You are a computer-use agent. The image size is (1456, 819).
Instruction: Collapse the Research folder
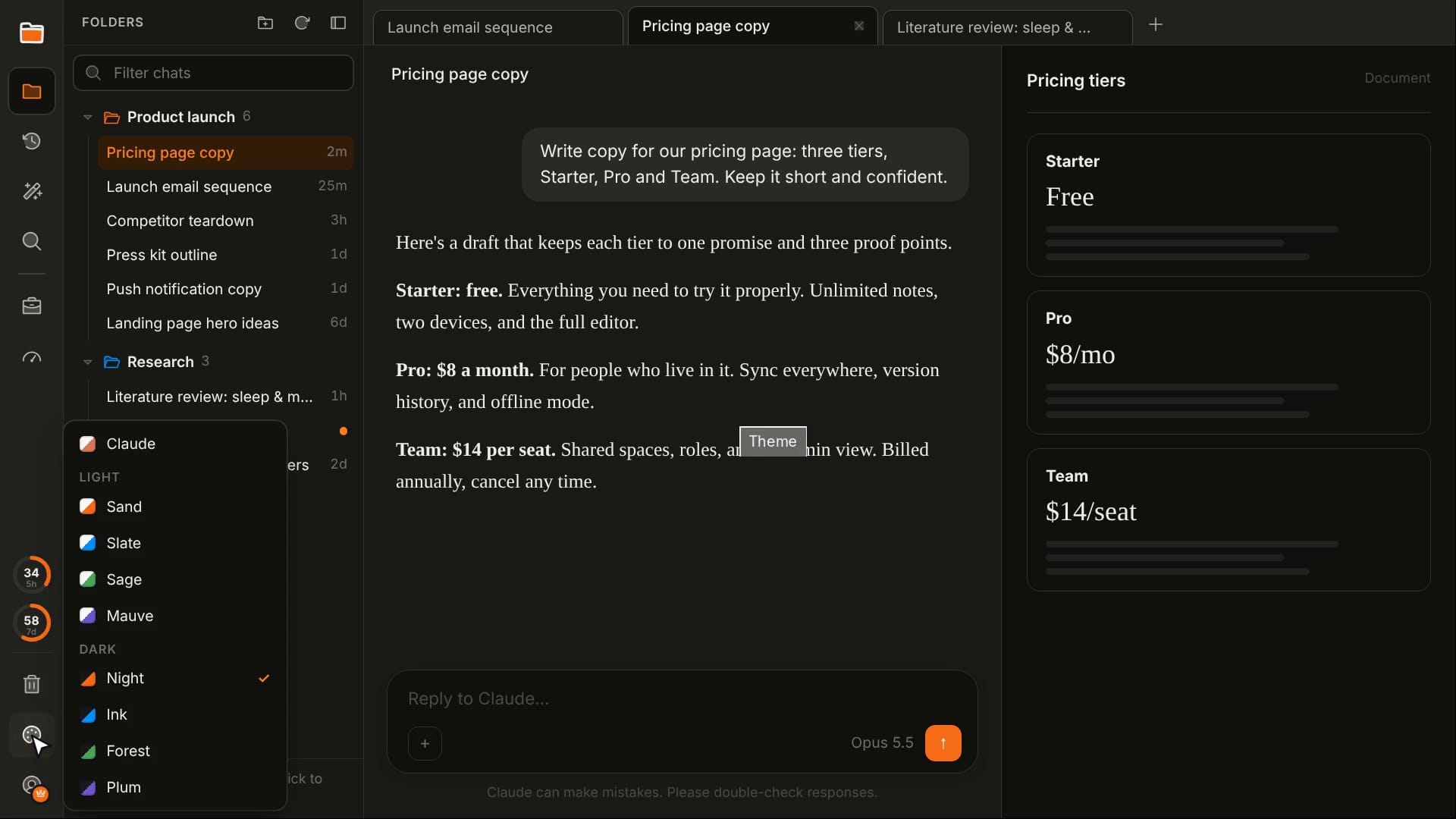tap(87, 362)
